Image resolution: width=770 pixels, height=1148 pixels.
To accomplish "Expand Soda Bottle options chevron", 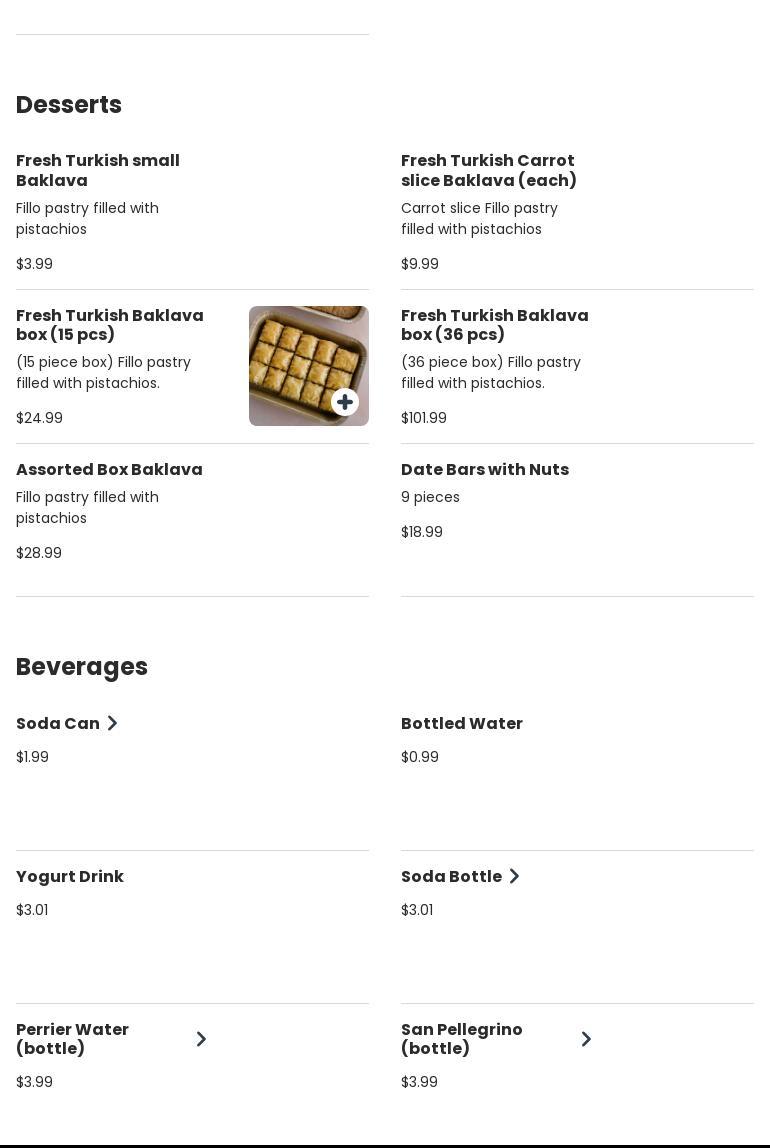I will 514,876.
